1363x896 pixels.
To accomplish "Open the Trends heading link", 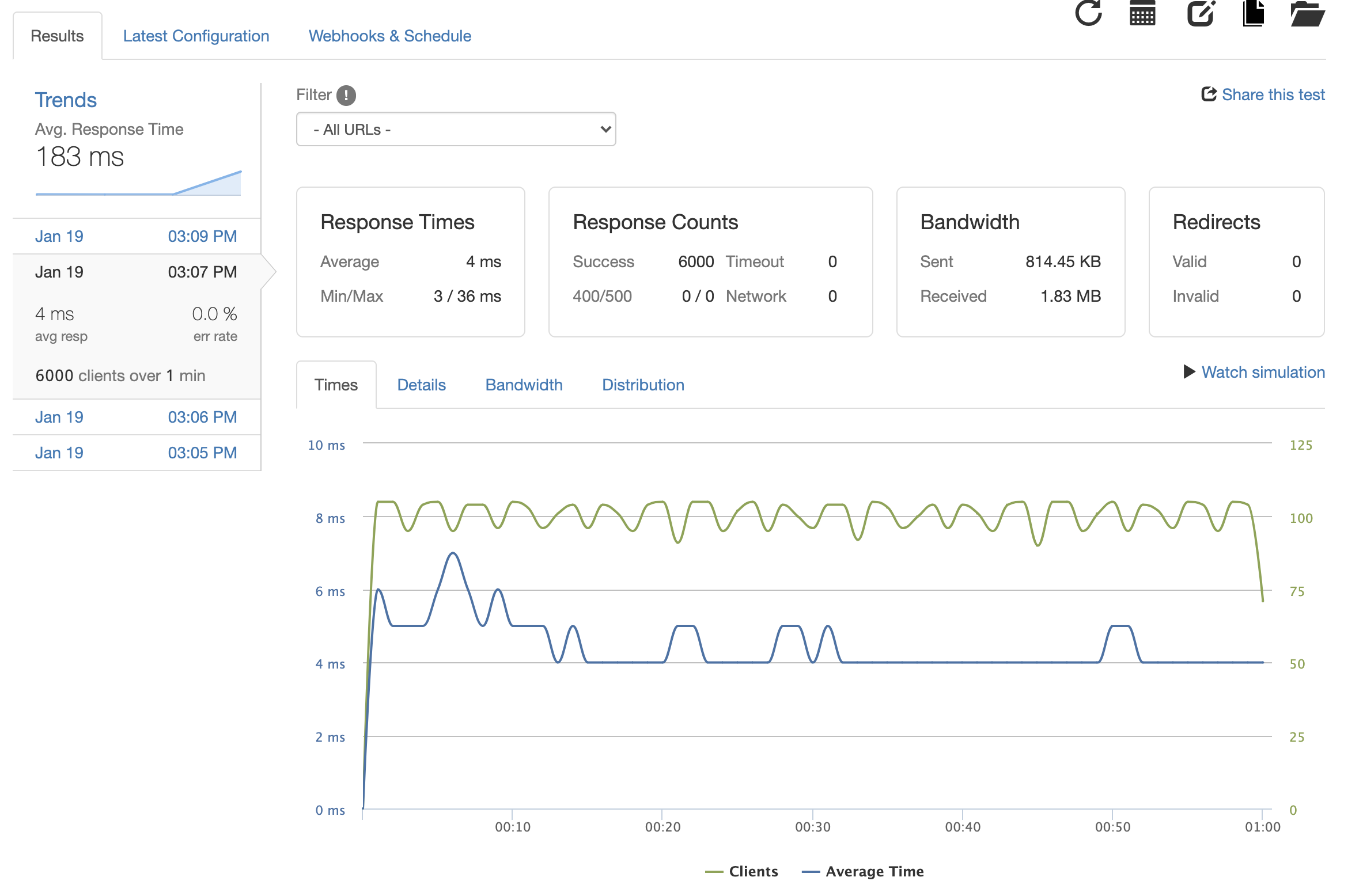I will [x=66, y=100].
